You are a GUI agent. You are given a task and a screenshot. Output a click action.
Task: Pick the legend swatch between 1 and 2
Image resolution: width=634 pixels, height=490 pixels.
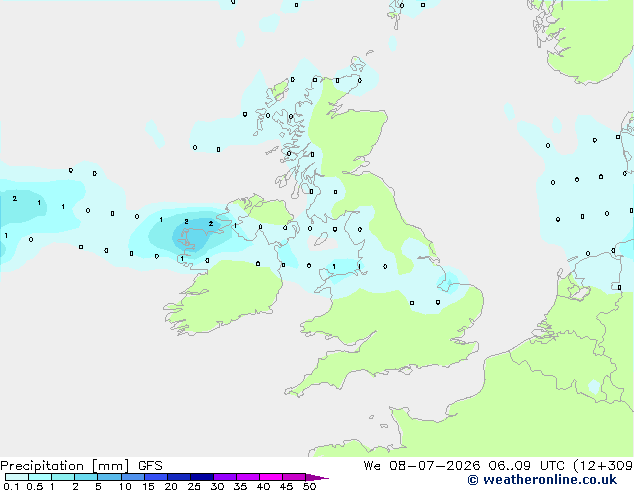(63, 477)
